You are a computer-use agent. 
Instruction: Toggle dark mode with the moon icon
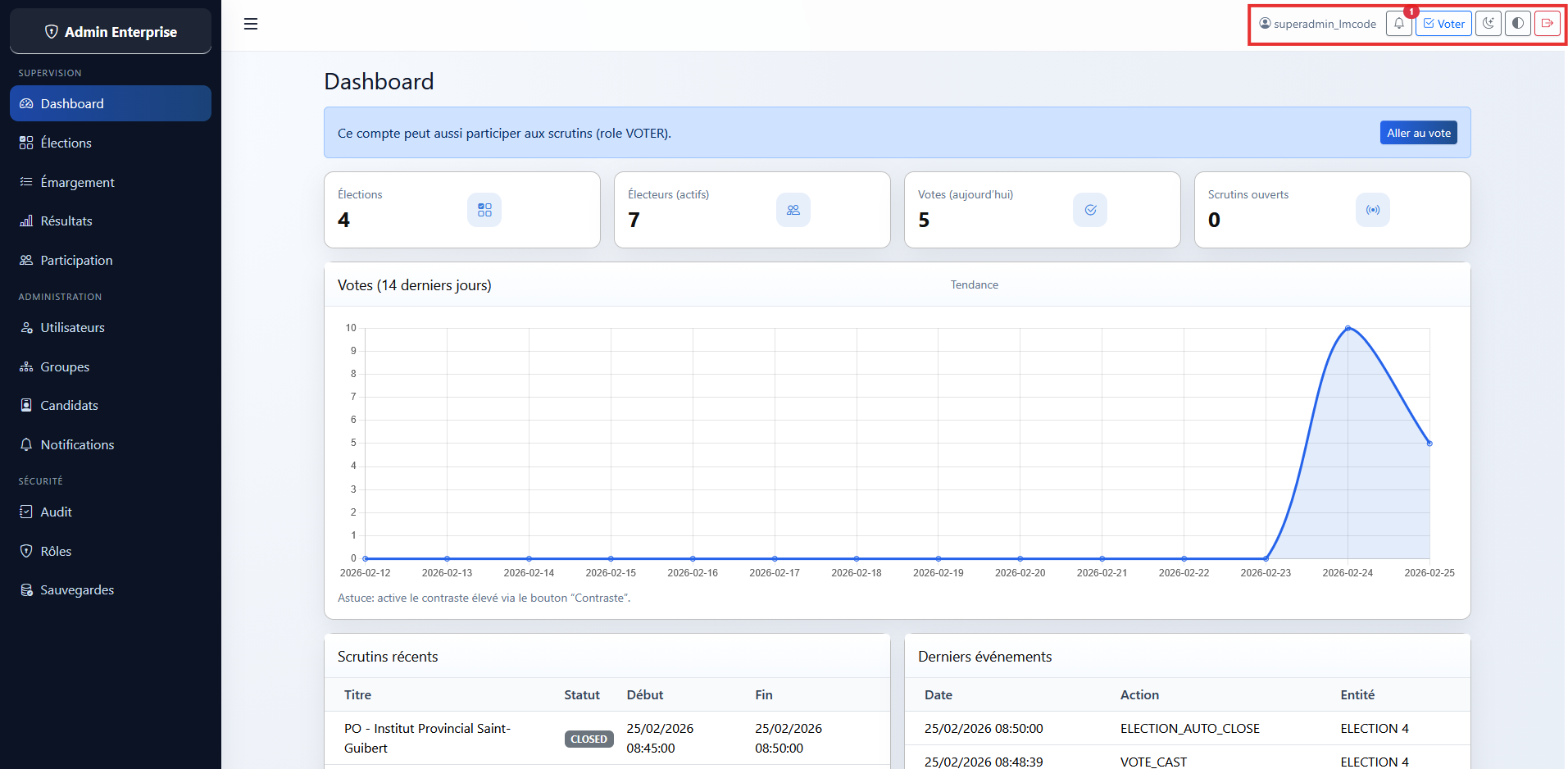[x=1488, y=24]
